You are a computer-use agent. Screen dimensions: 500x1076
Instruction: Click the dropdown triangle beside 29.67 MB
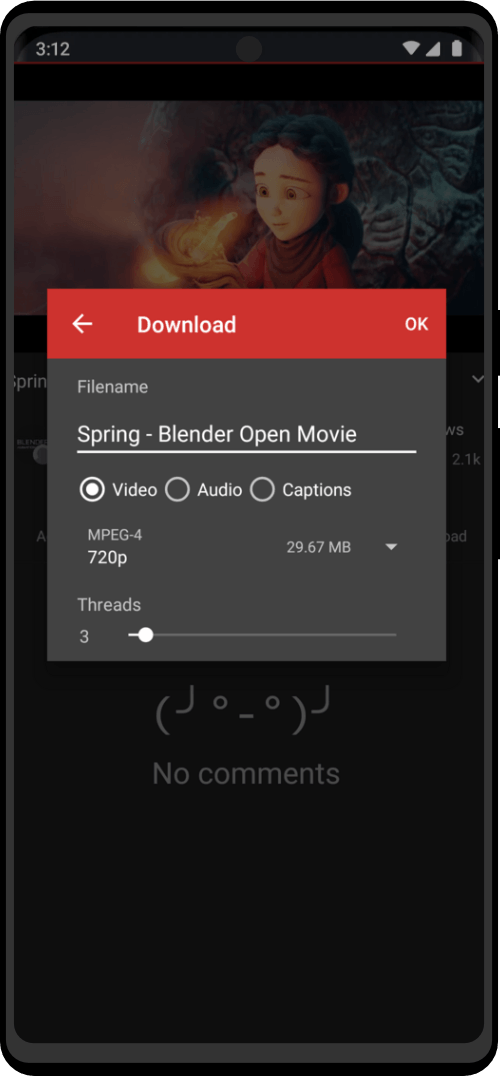tap(391, 547)
